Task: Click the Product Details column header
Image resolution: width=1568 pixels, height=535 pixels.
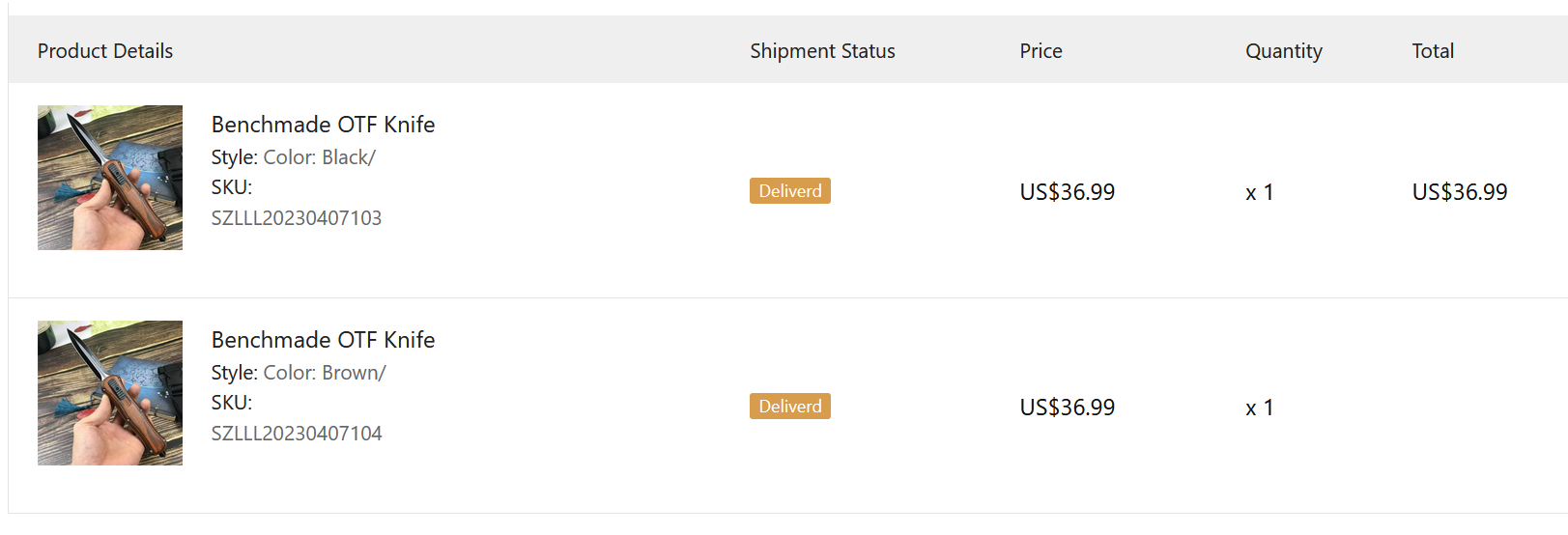Action: coord(105,51)
